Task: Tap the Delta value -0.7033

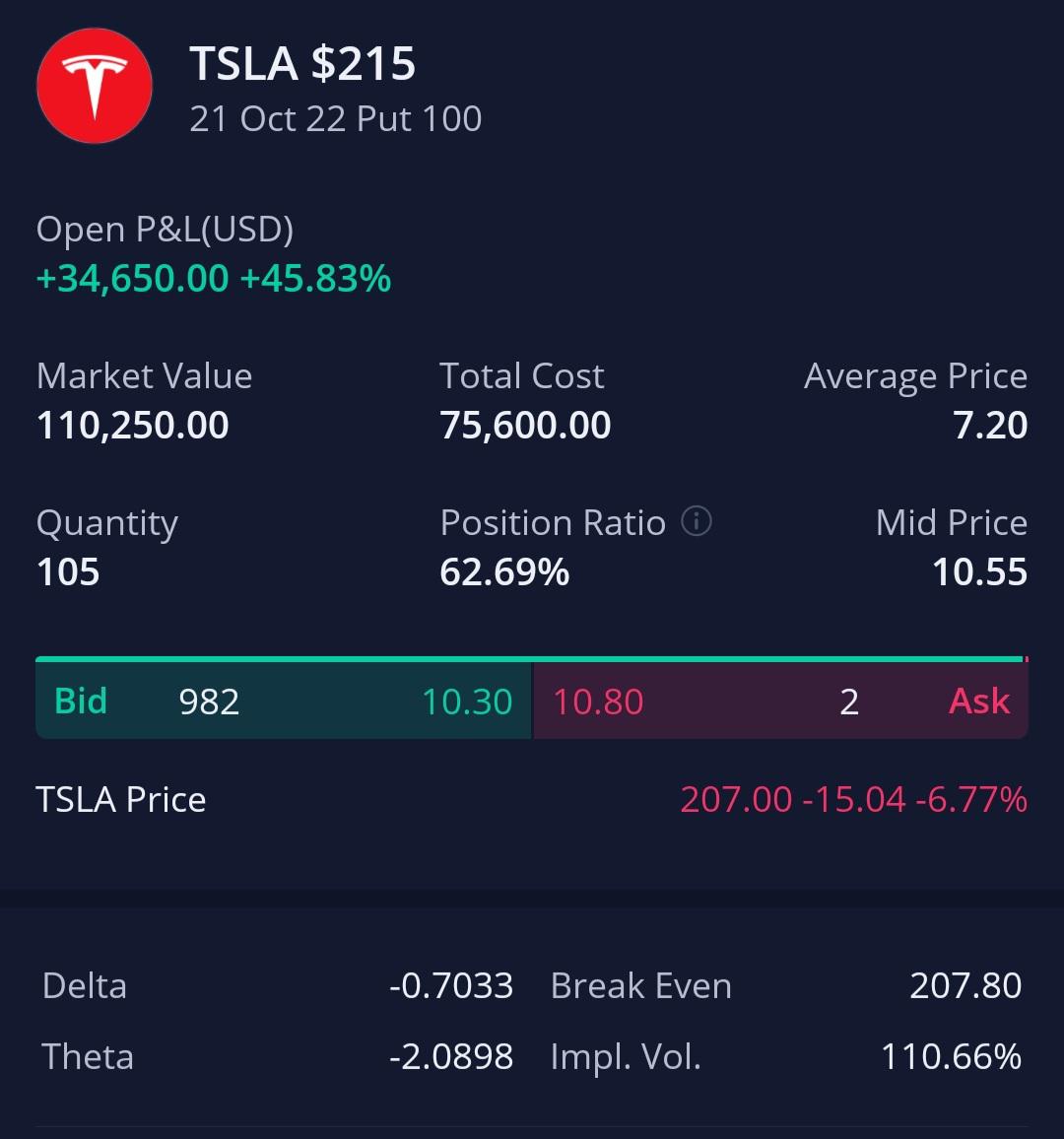Action: click(x=451, y=985)
